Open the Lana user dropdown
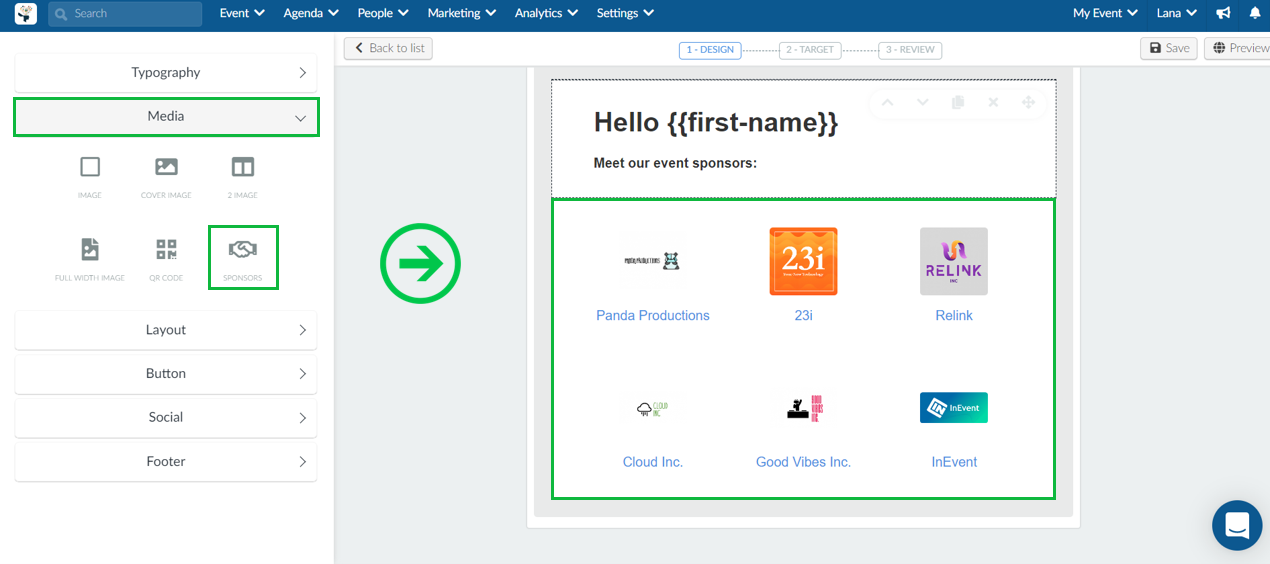 (x=1177, y=13)
